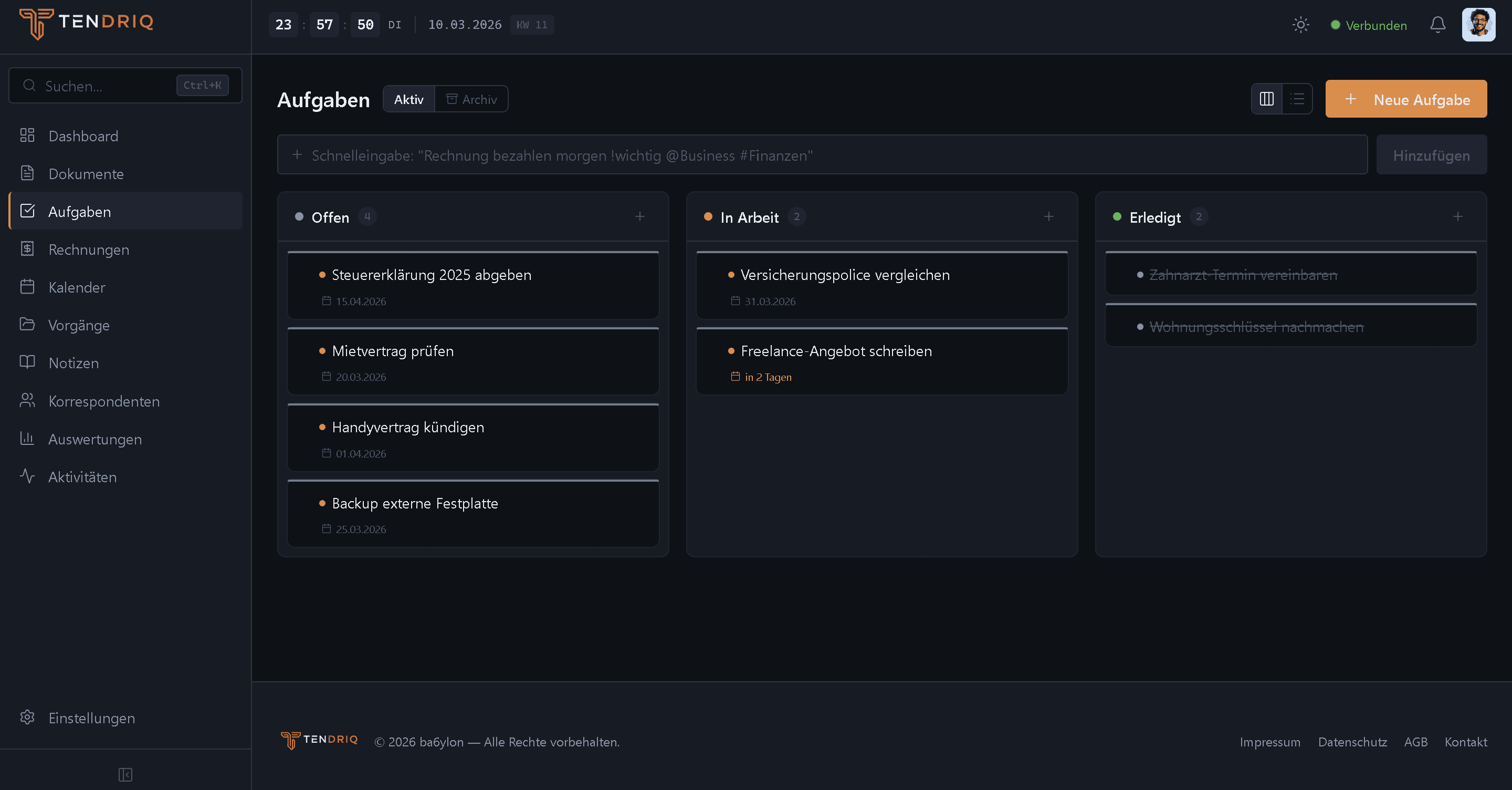Switch to the Archiv tab

[x=471, y=99]
